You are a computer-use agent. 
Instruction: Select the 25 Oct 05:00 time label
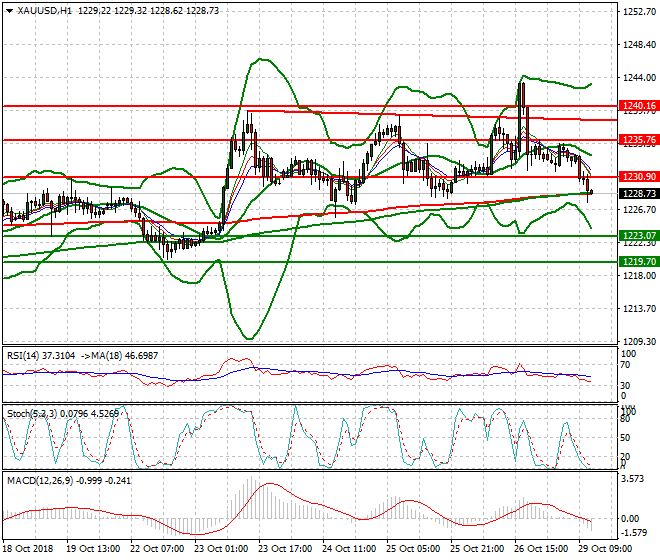pyautogui.click(x=413, y=549)
